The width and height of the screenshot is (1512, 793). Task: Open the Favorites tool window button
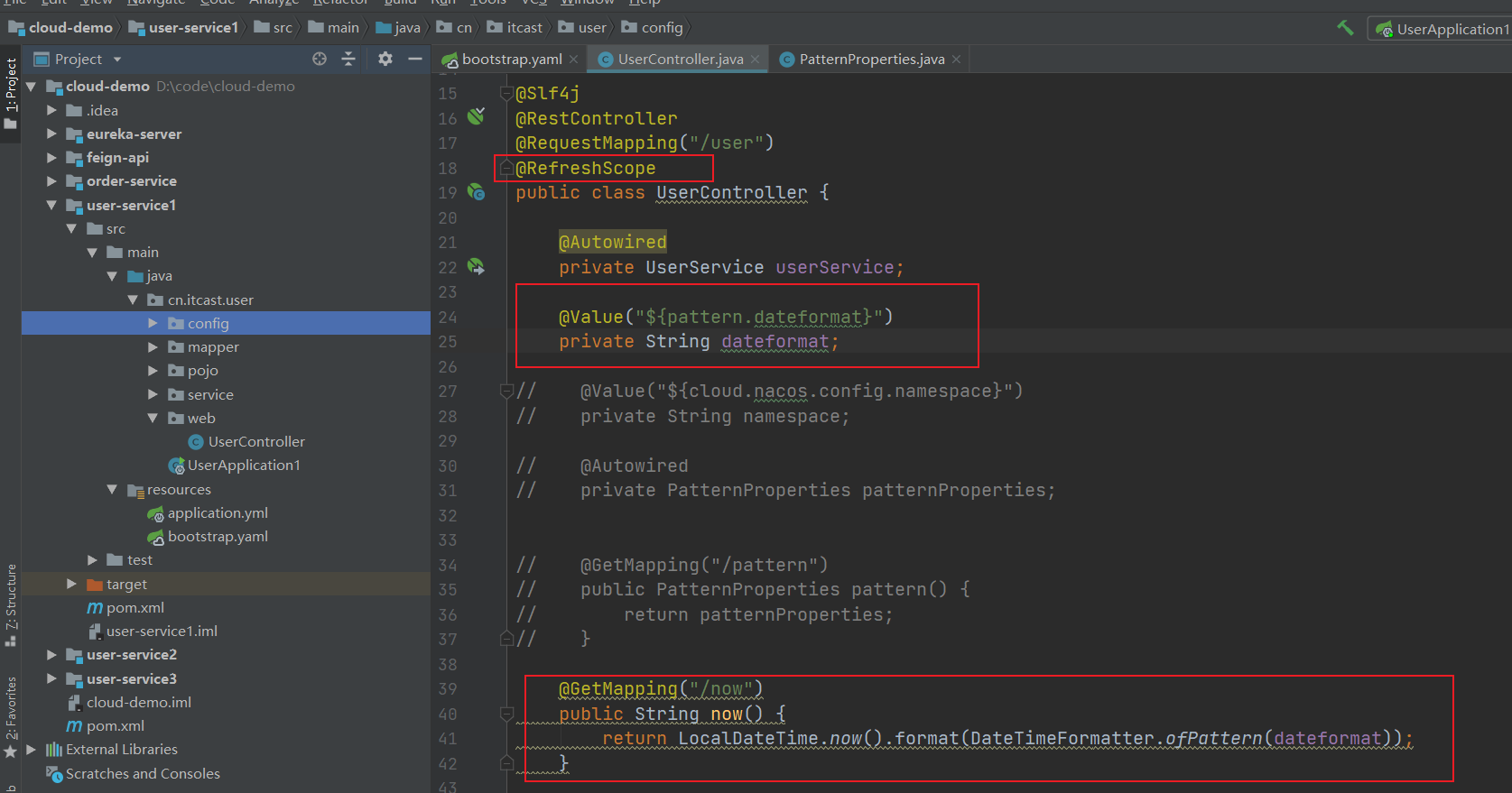pyautogui.click(x=11, y=717)
